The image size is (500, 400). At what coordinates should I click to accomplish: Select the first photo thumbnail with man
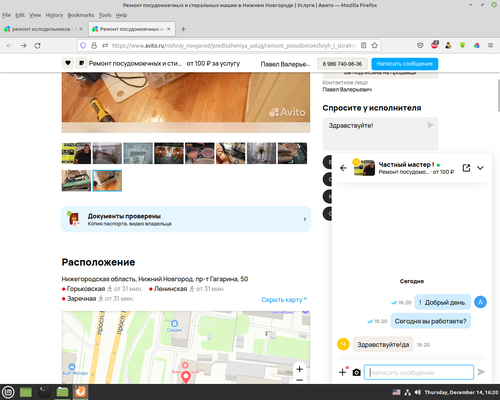(76, 153)
